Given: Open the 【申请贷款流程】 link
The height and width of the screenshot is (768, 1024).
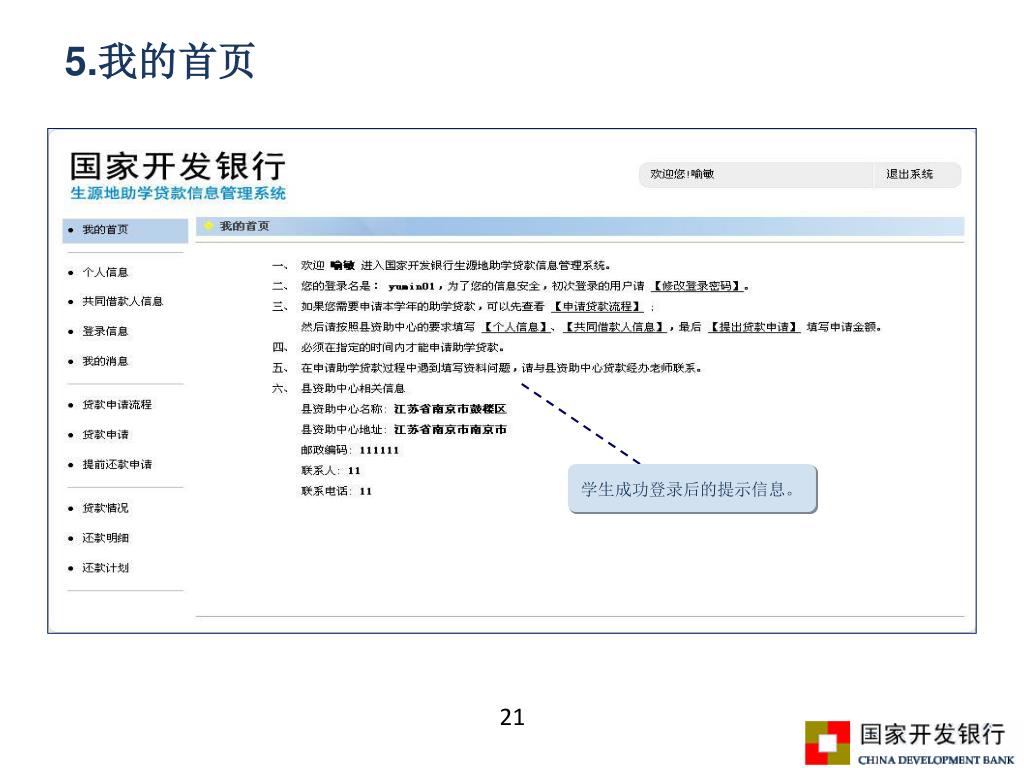Looking at the screenshot, I should (598, 306).
